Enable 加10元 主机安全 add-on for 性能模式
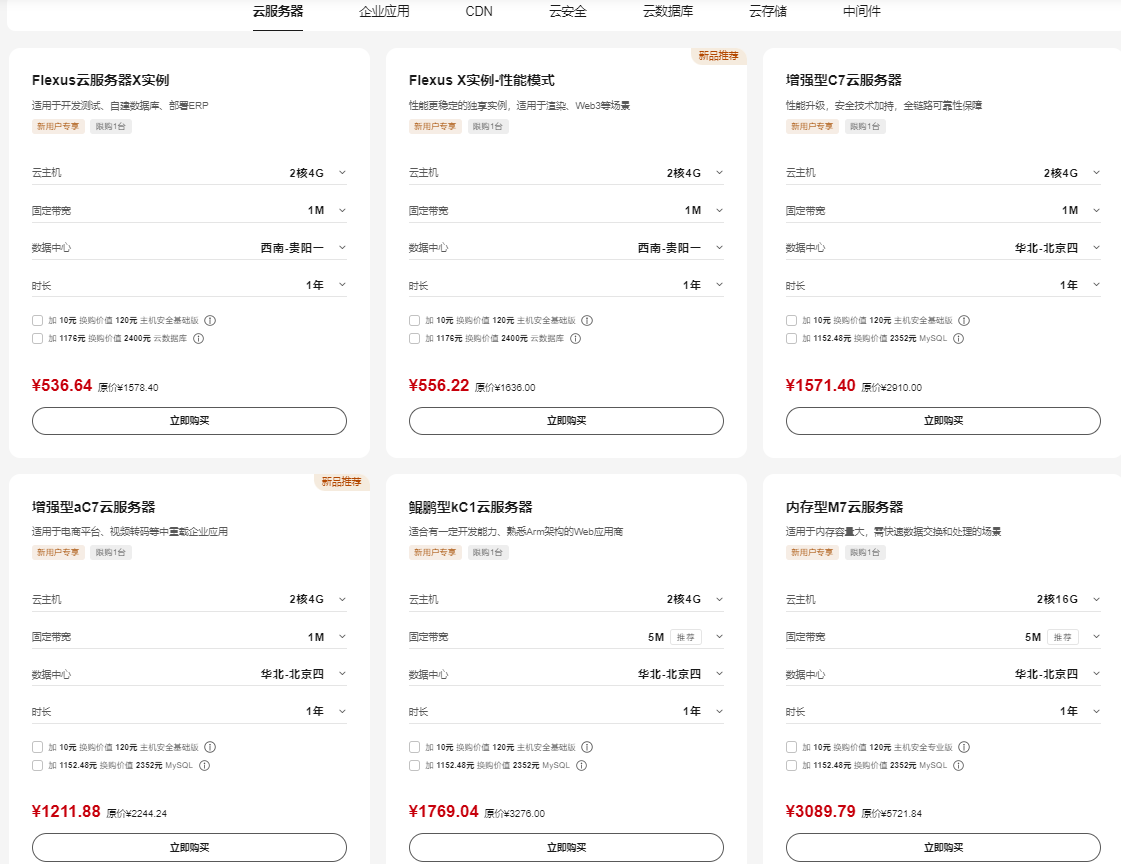The width and height of the screenshot is (1121, 864). 414,320
